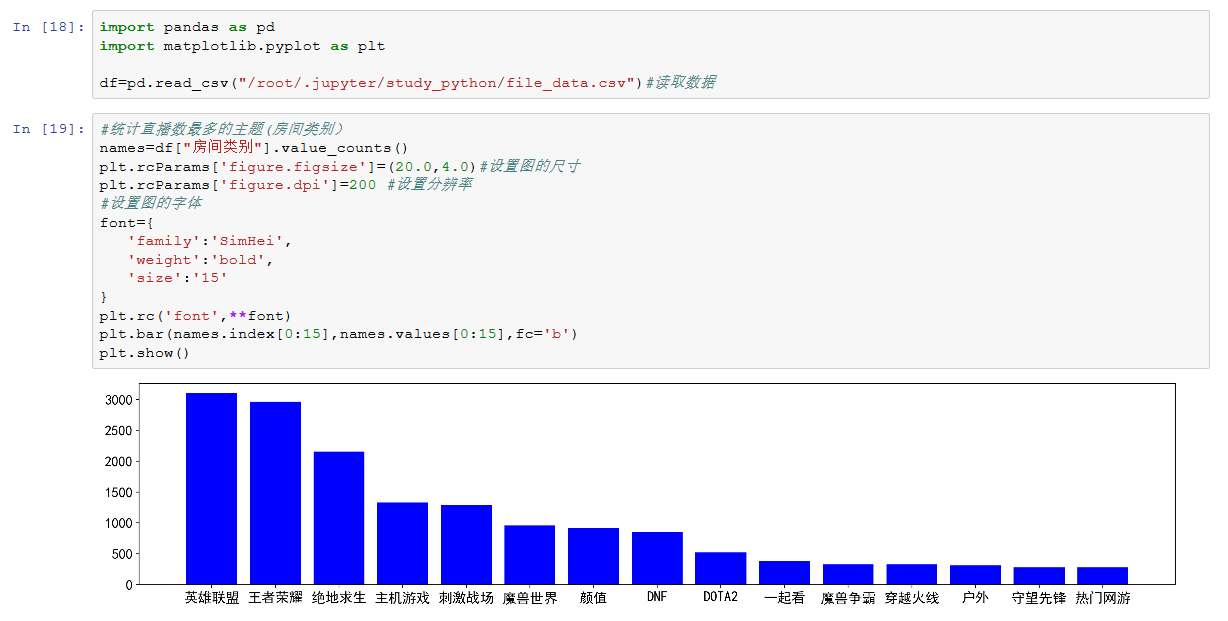Click the plt.bar(...) code line
Screen dimensions: 1228x621
coord(338,334)
